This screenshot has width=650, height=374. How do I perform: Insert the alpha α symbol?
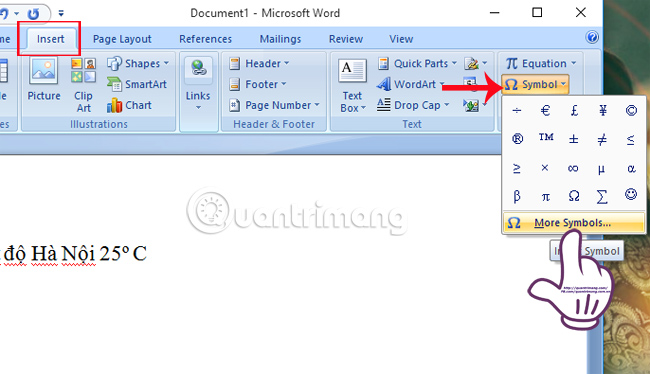coord(631,168)
